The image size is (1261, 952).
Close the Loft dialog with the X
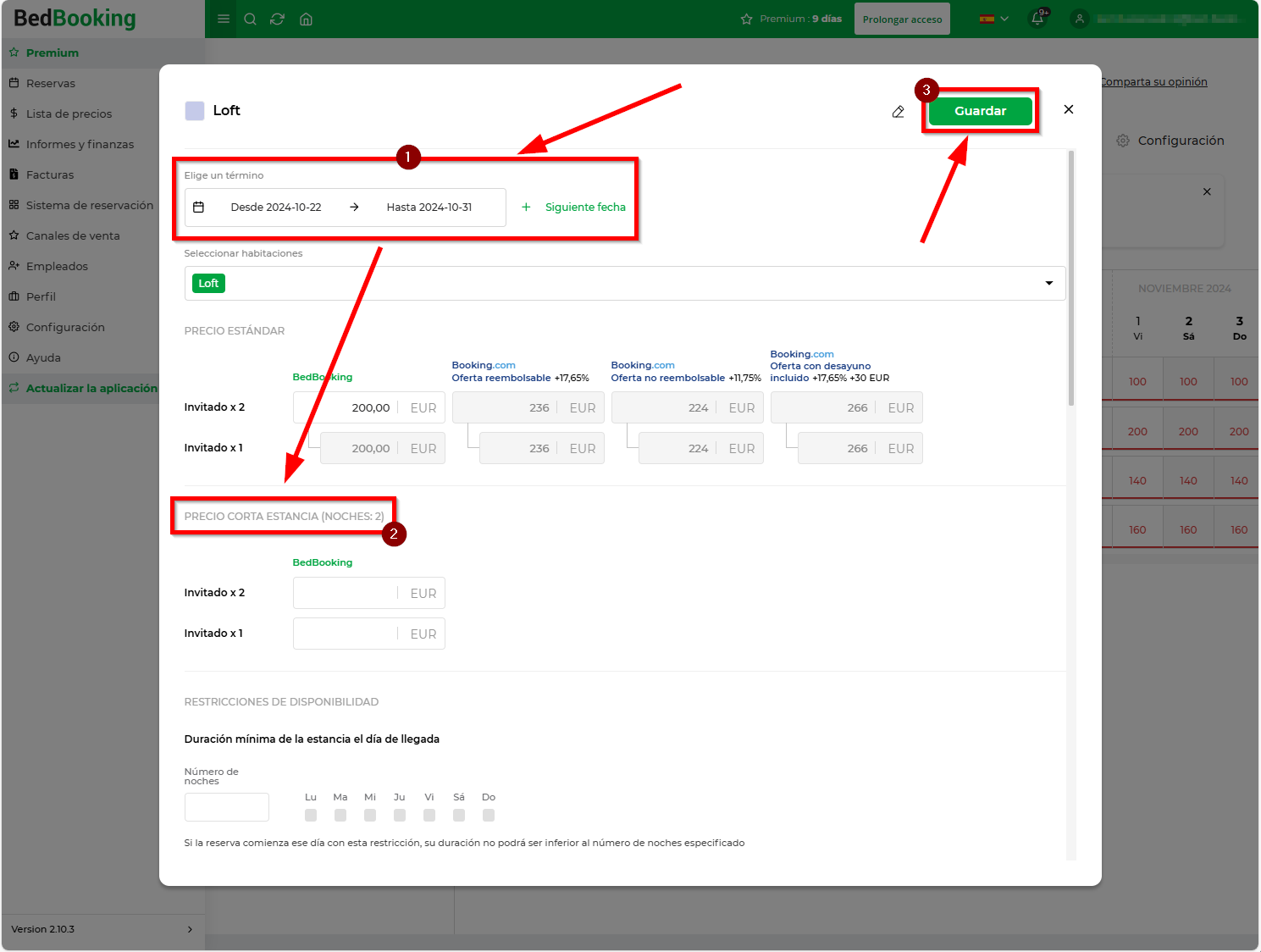pyautogui.click(x=1069, y=109)
